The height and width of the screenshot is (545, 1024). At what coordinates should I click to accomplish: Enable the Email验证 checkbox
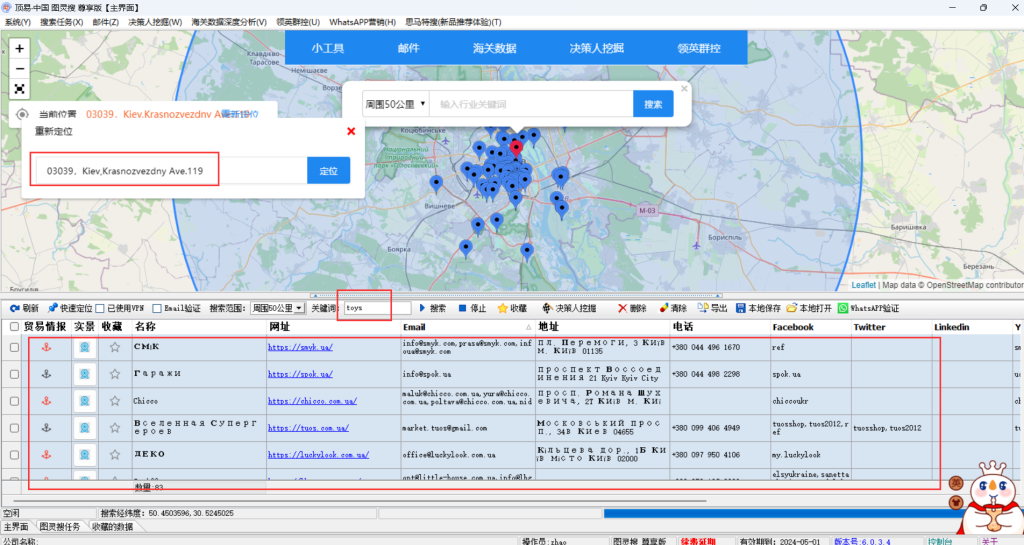coord(157,308)
